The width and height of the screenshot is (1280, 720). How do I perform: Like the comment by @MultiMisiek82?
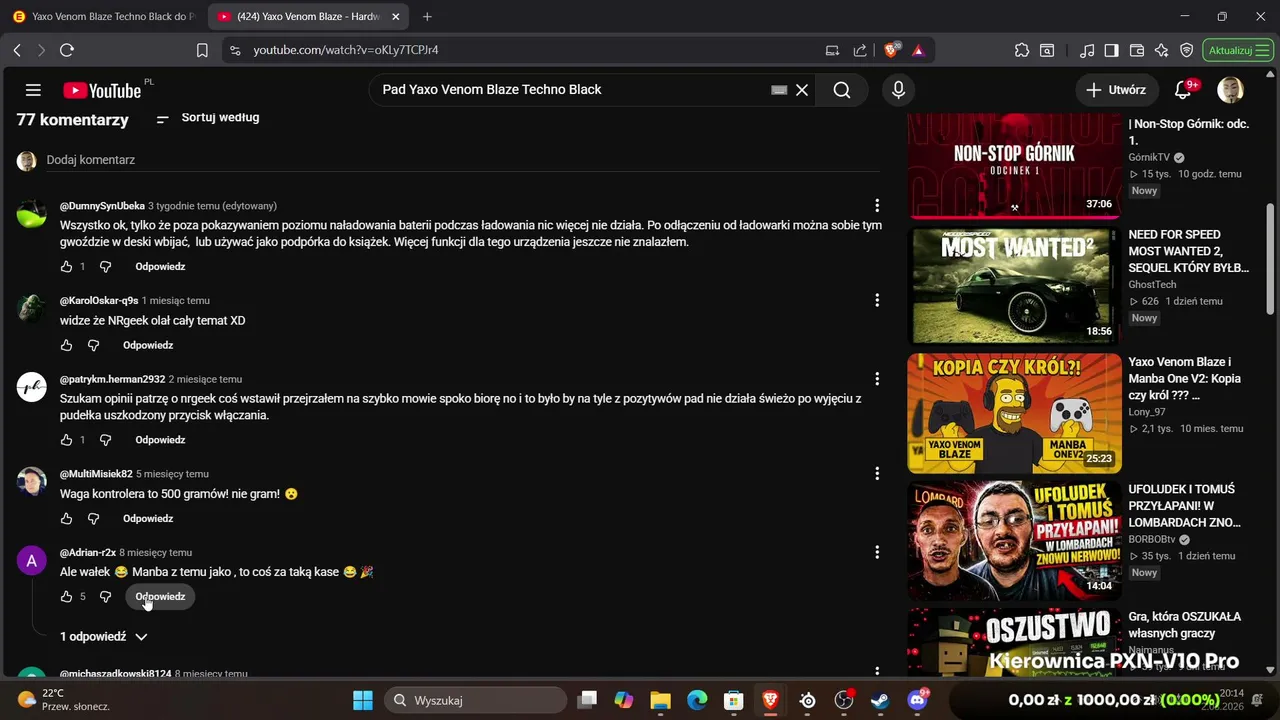[66, 519]
